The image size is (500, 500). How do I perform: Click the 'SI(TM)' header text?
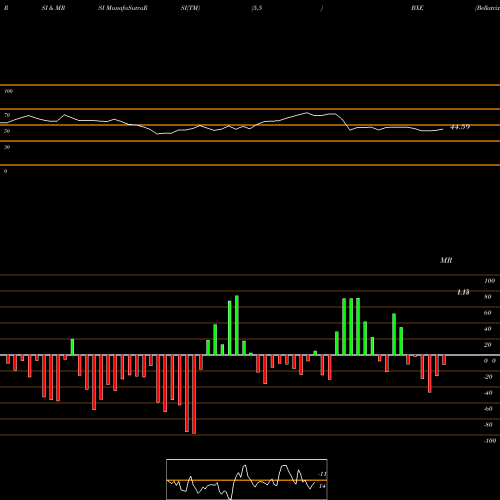point(190,8)
